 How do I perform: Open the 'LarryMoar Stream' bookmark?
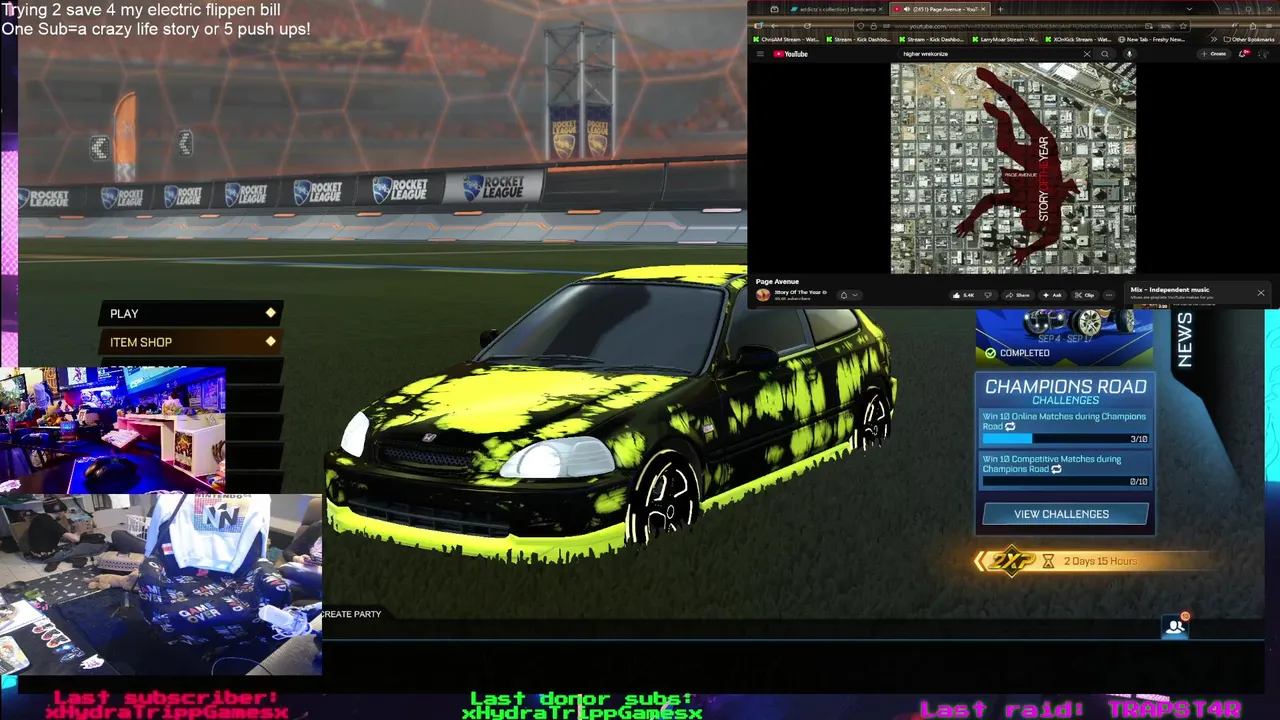[x=1006, y=40]
